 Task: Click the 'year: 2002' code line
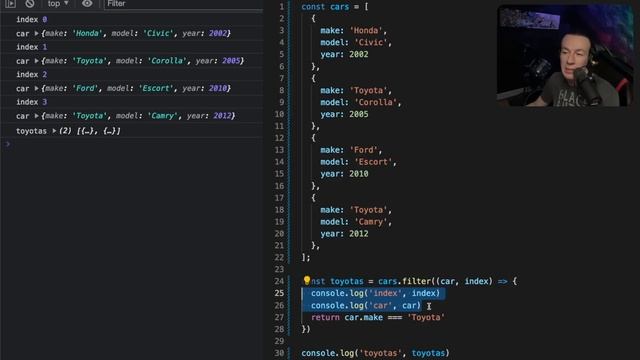tap(344, 54)
